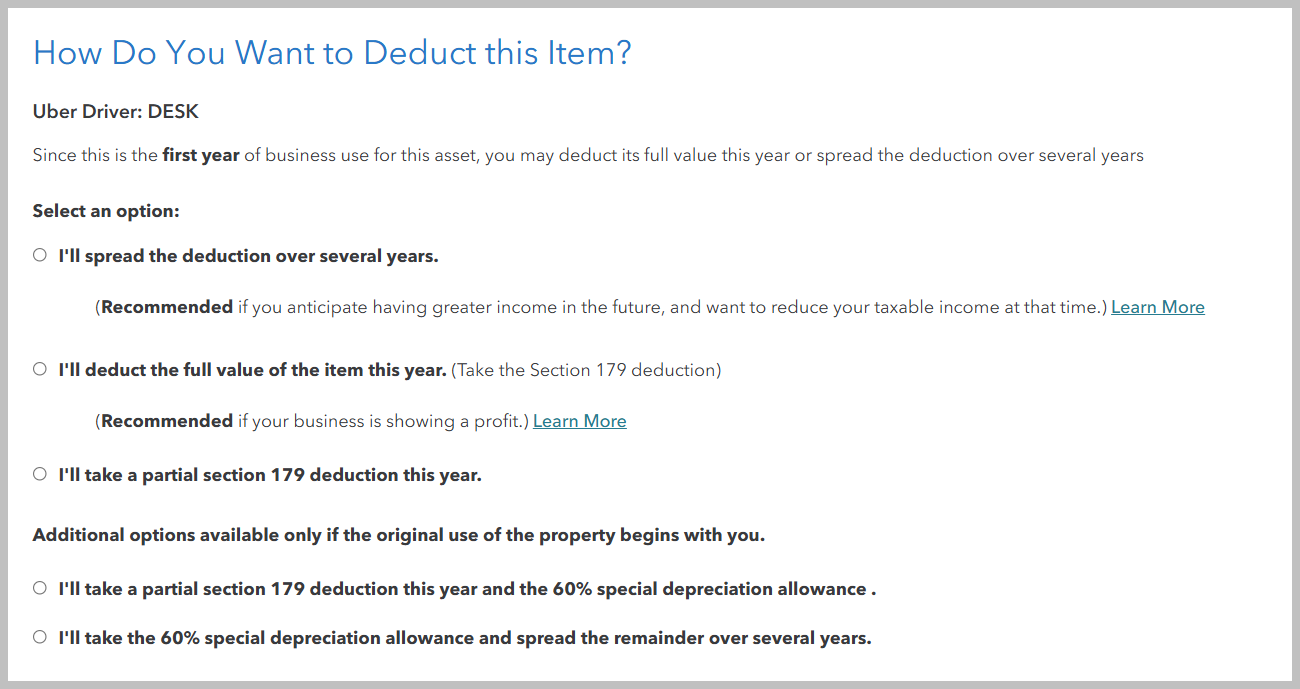This screenshot has height=689, width=1300.
Task: Select 60% special allowance and spread remainder radio button
Action: [40, 637]
